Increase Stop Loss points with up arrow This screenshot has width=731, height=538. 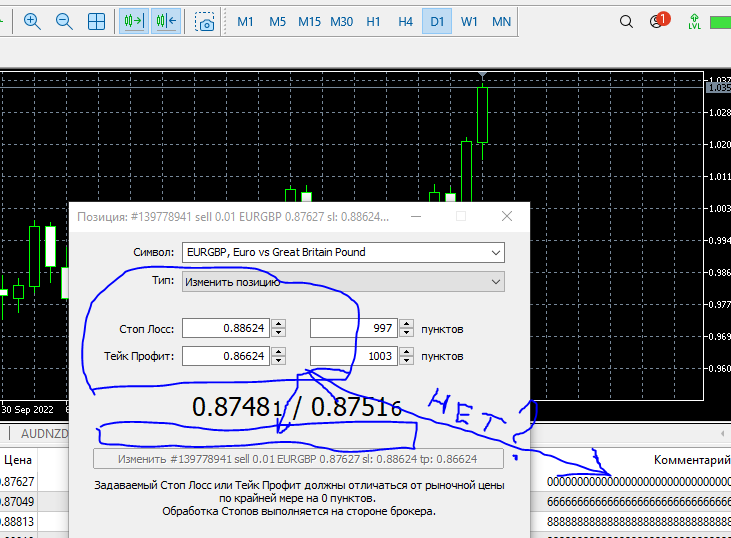(x=407, y=324)
